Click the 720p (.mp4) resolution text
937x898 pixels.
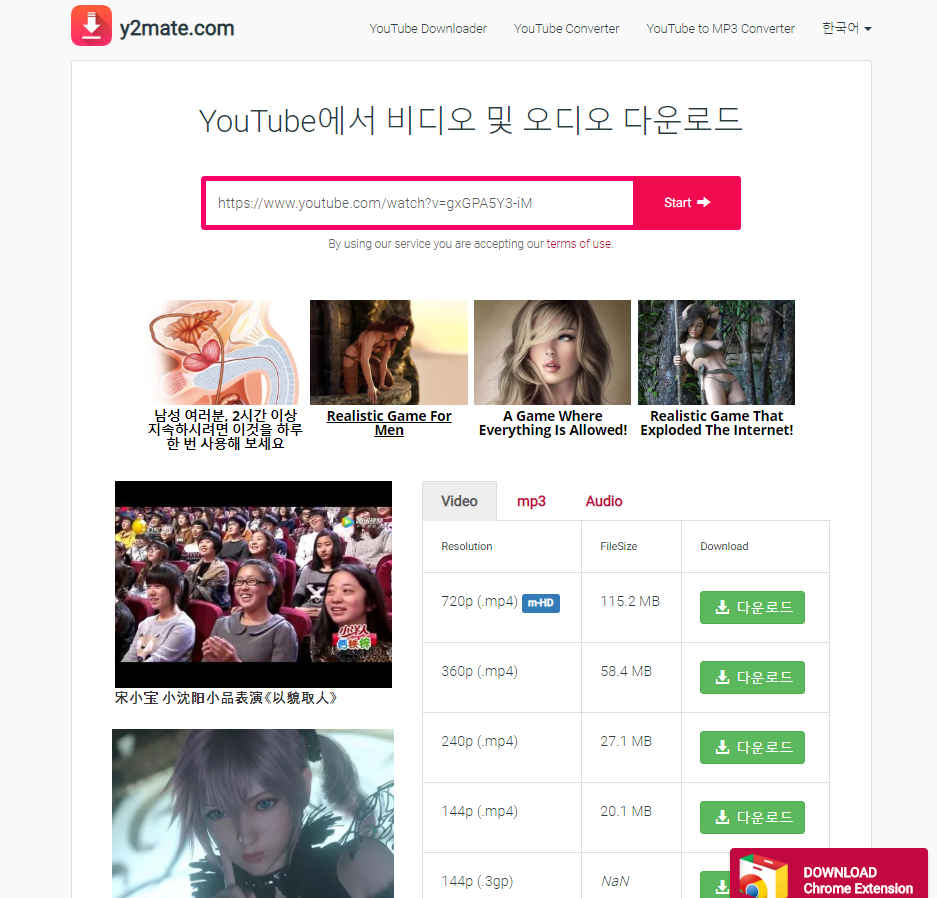[x=479, y=602]
